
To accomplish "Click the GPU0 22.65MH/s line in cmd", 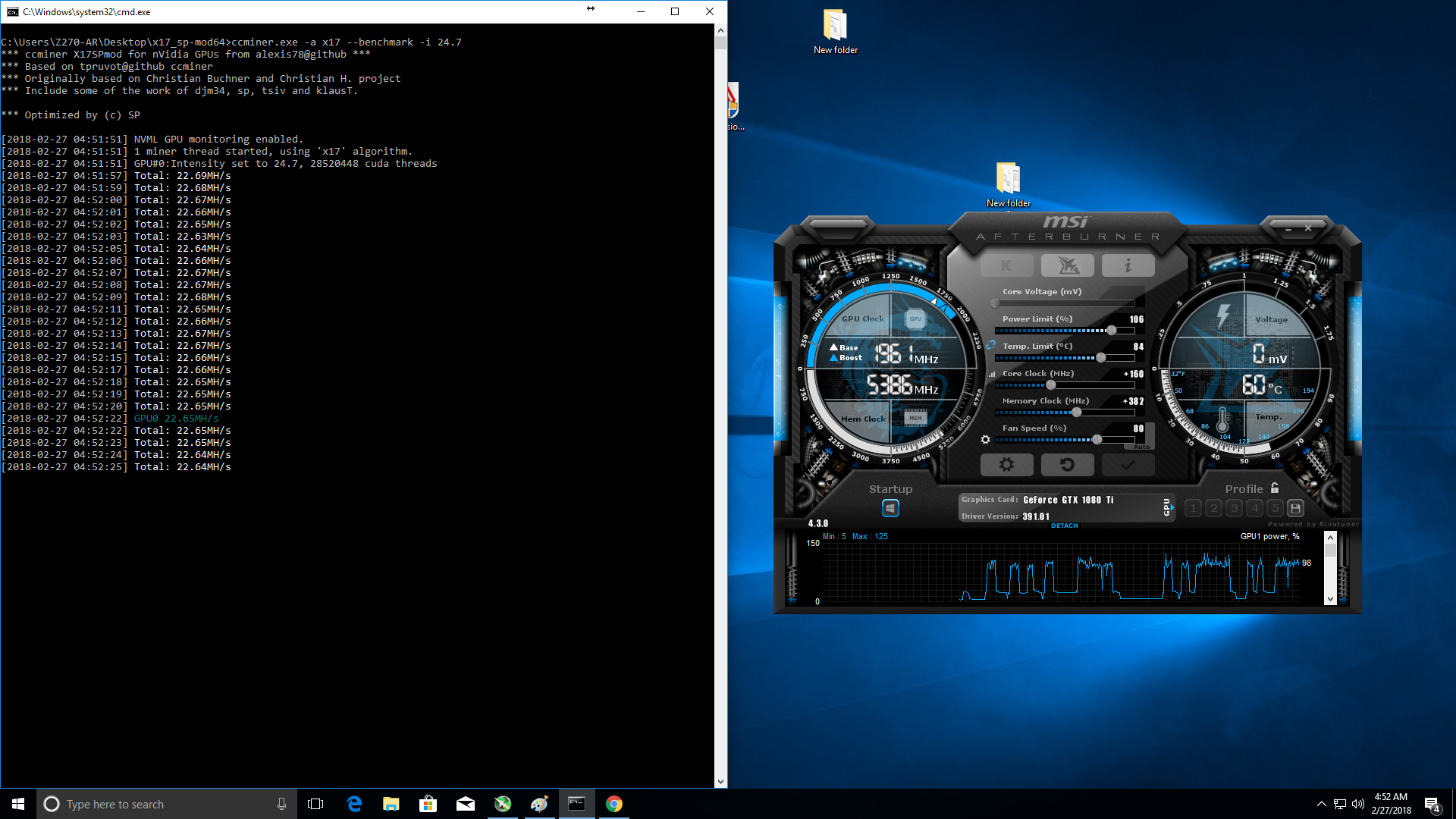I will tap(176, 419).
